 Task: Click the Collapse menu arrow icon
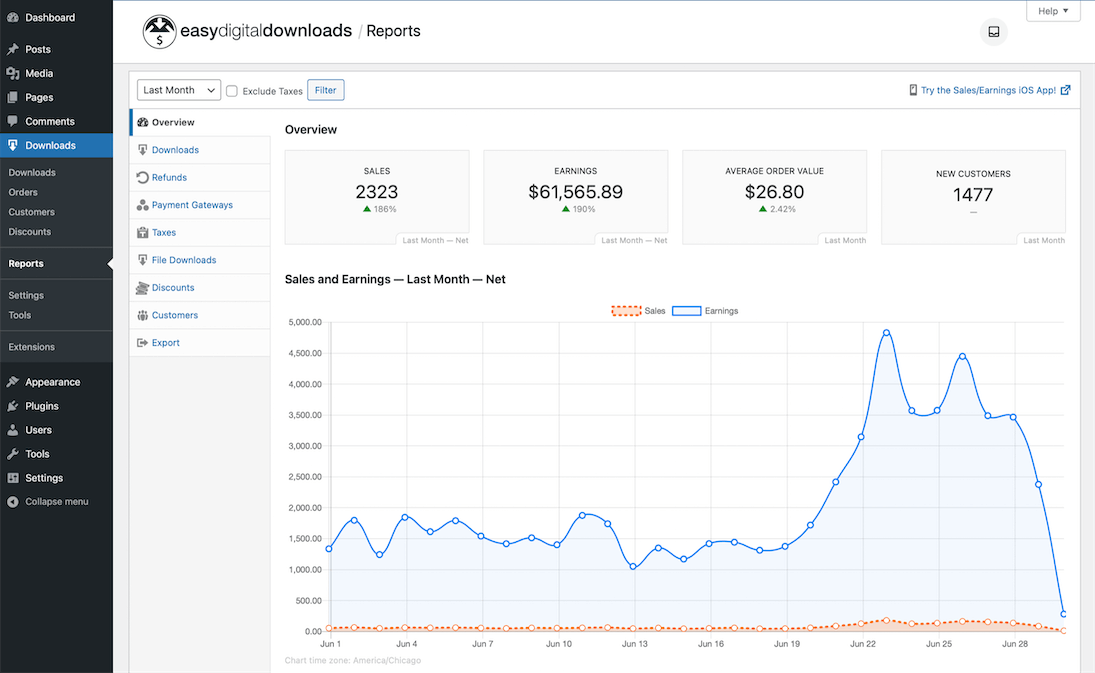click(13, 502)
